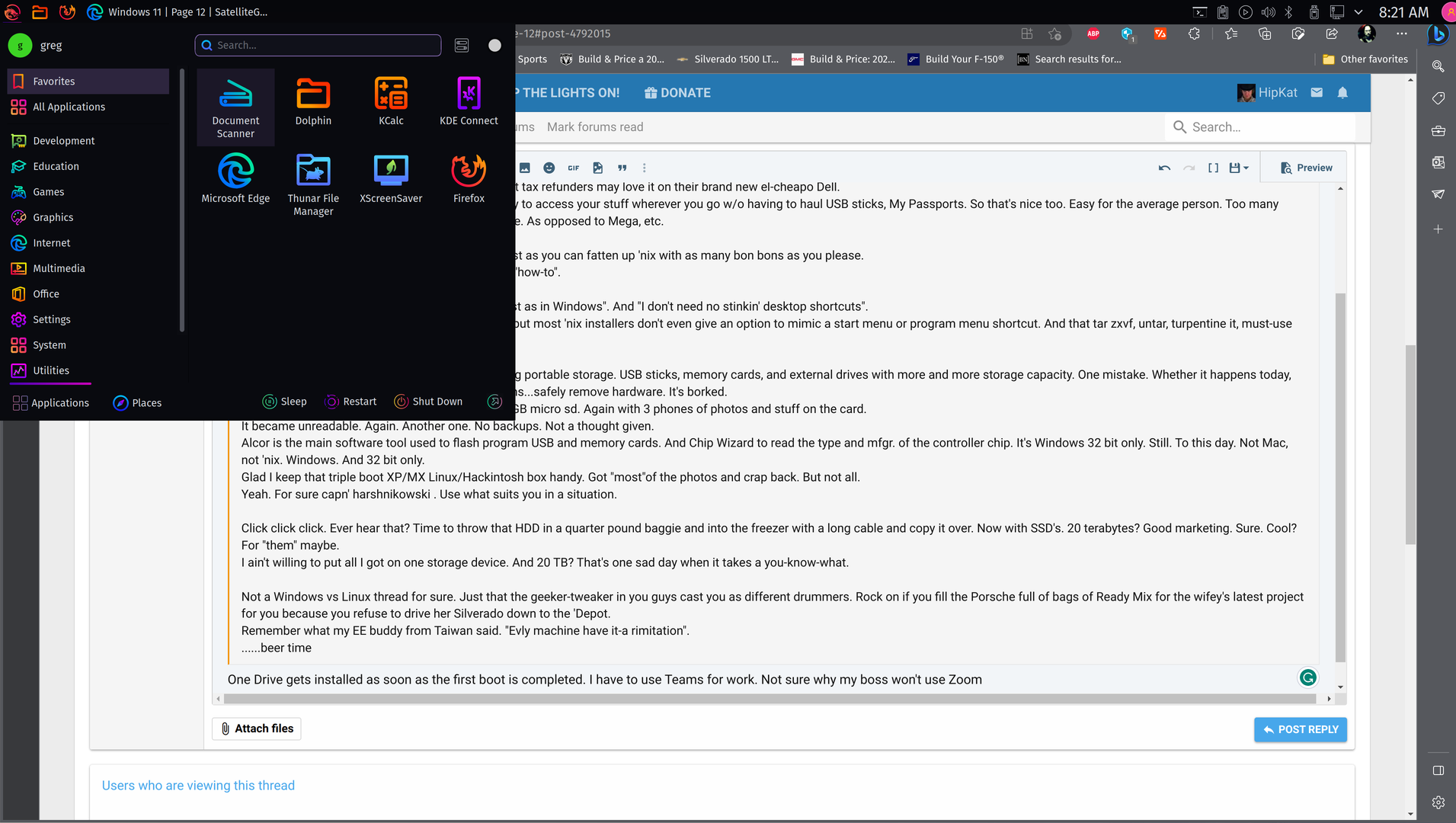Screen dimensions: 1456x823
Task: Open HipKat account menu
Action: pos(1267,92)
